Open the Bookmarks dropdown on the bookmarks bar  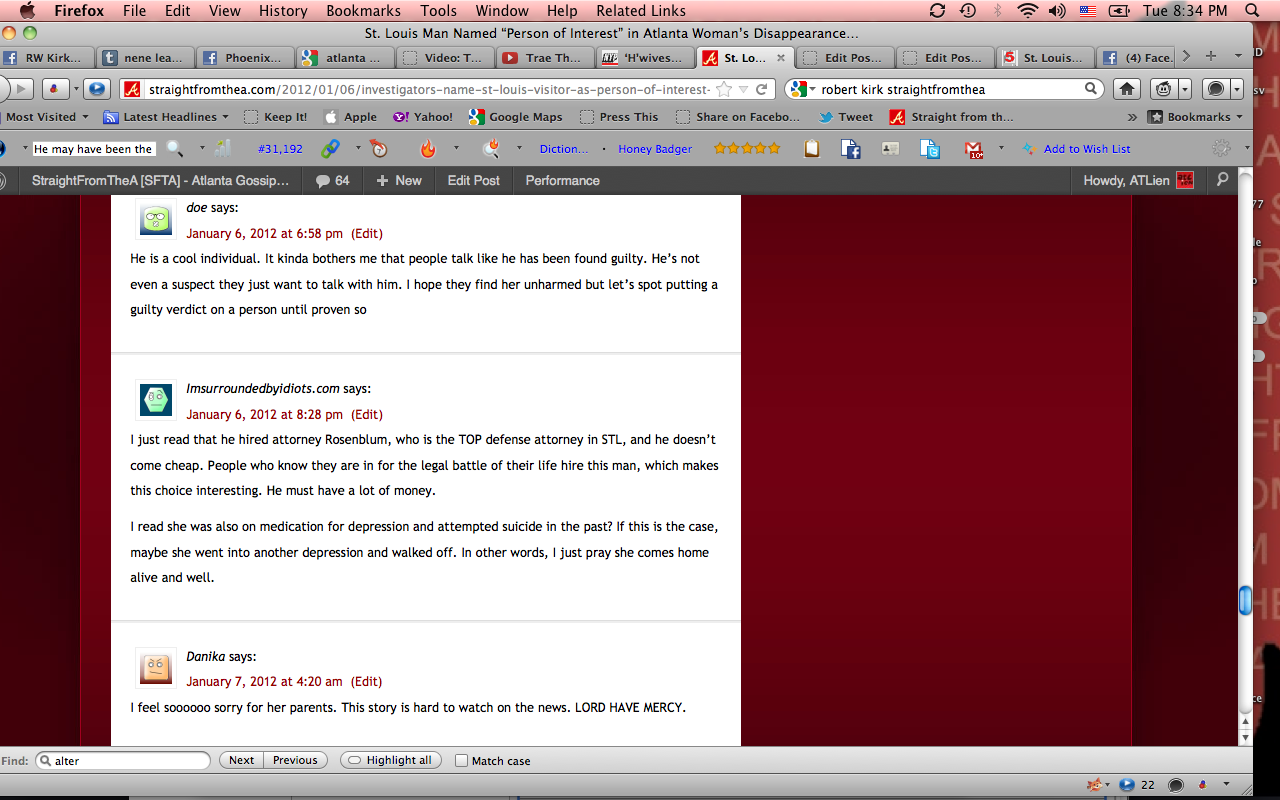1197,117
